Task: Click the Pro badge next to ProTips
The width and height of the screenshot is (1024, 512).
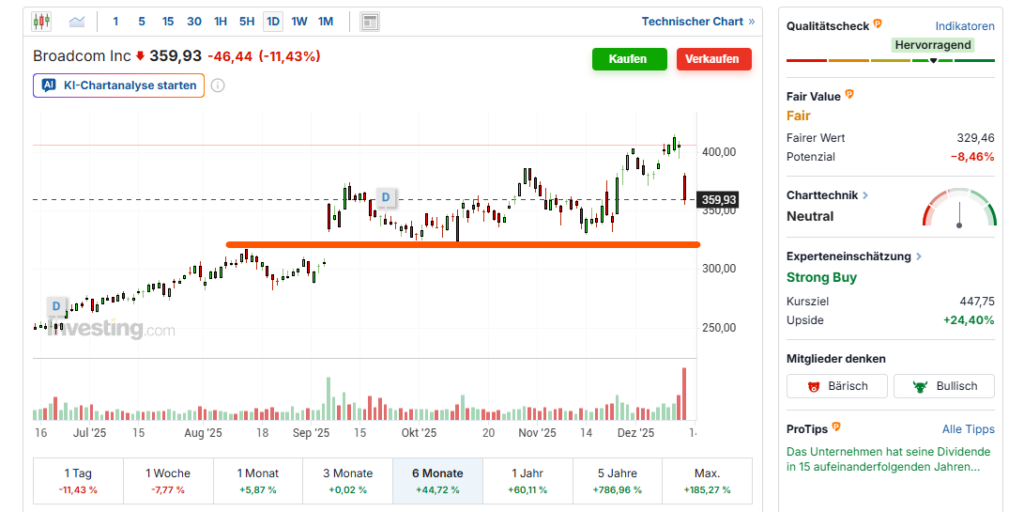Action: [x=836, y=428]
